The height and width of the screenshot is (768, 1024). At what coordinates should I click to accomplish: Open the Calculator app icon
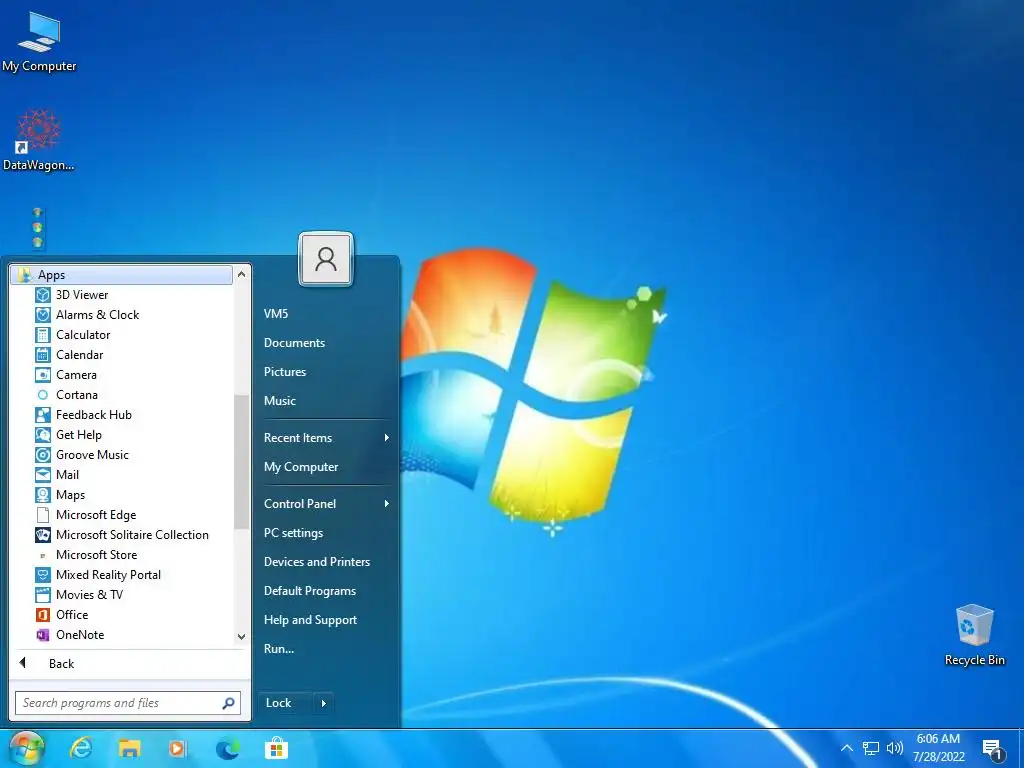[42, 335]
